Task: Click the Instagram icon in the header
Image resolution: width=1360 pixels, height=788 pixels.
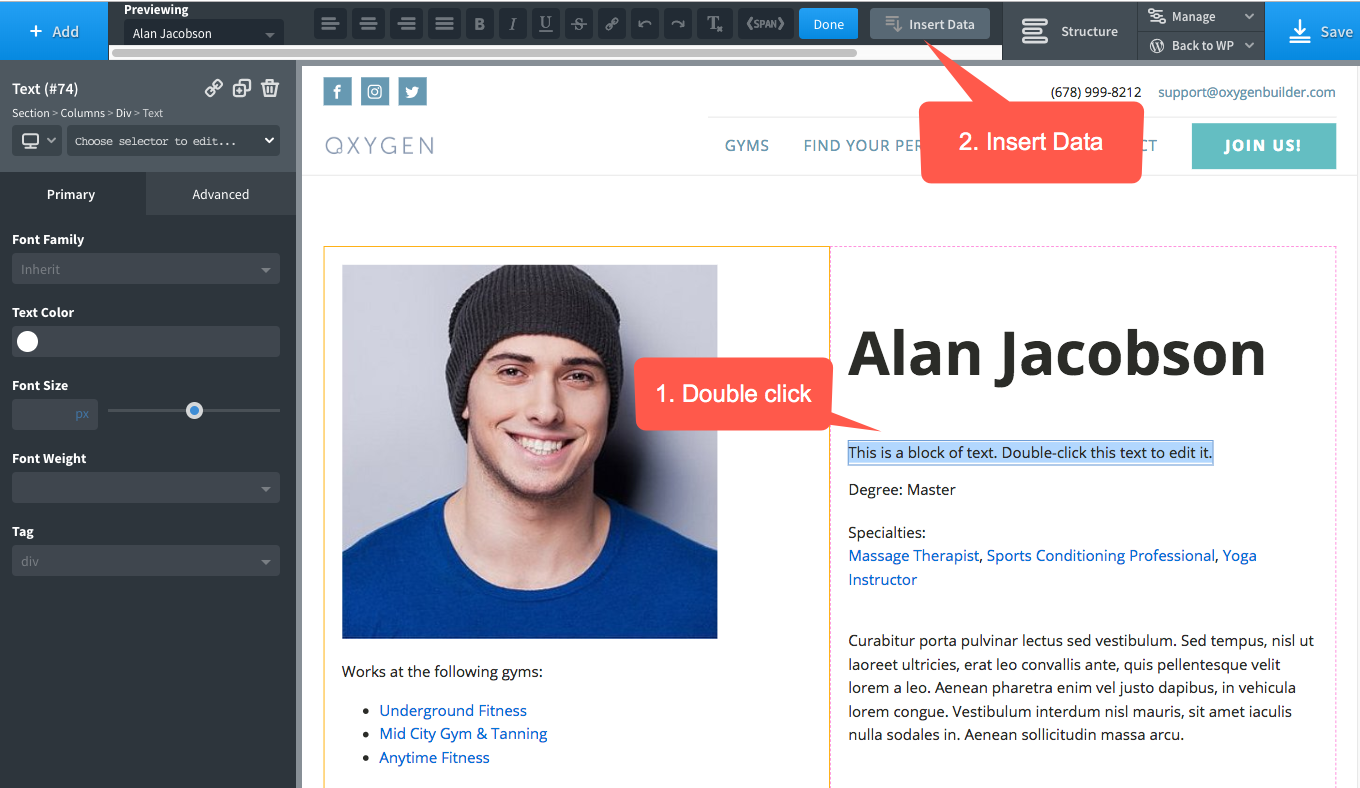Action: coord(375,92)
